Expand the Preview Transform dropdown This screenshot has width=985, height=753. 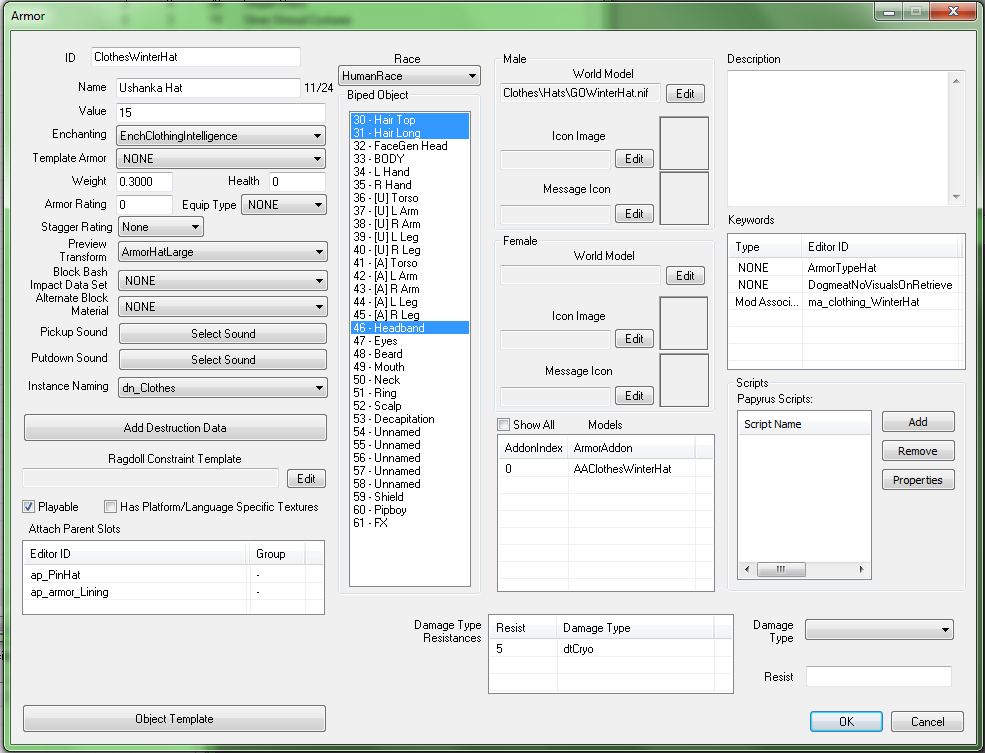point(222,252)
